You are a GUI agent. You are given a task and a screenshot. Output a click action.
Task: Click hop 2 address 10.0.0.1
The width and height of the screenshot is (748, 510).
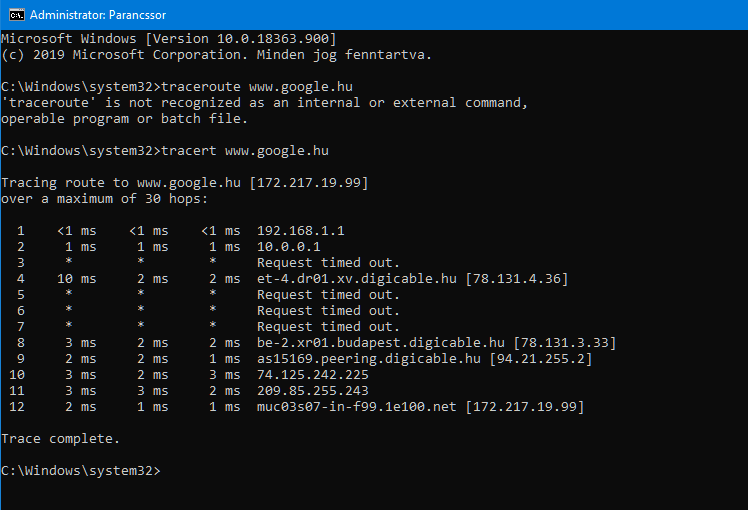289,246
